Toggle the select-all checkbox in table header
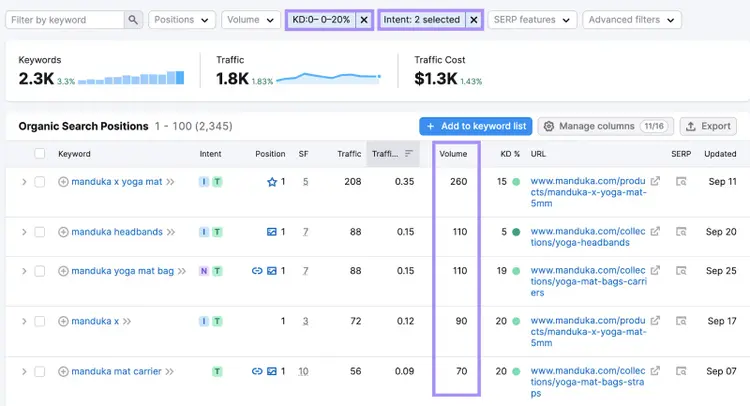Screen dimensions: 750x406 tap(40, 154)
